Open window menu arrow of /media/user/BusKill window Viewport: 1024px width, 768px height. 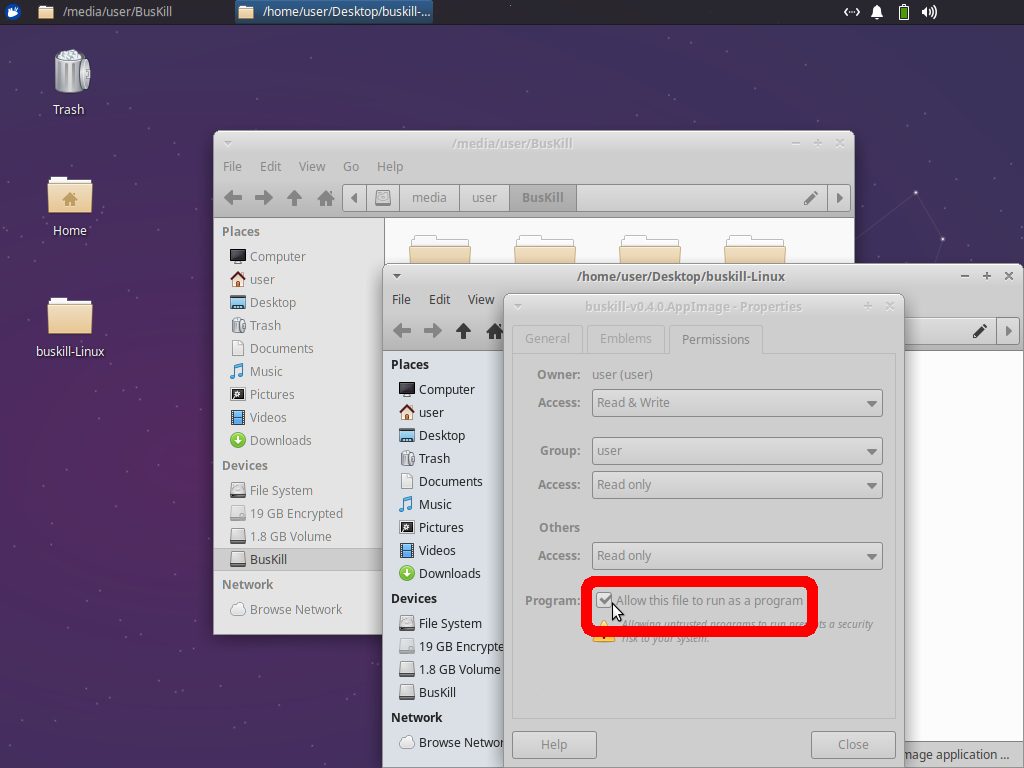point(227,143)
